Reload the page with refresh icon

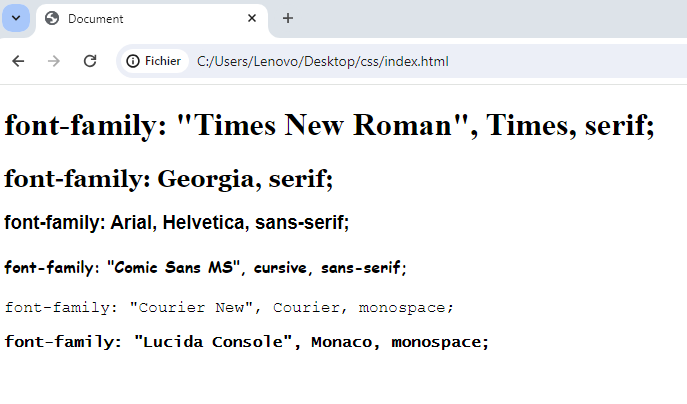point(90,61)
